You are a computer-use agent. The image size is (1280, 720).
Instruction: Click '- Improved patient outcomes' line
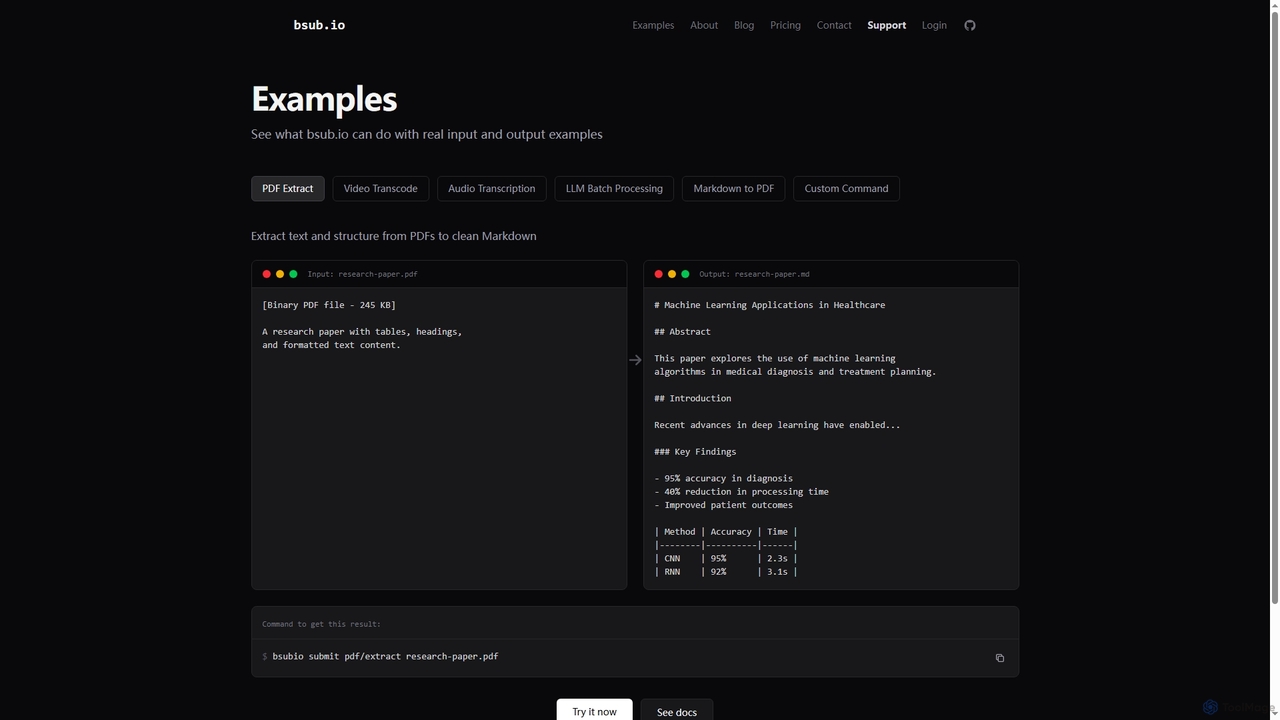(724, 505)
